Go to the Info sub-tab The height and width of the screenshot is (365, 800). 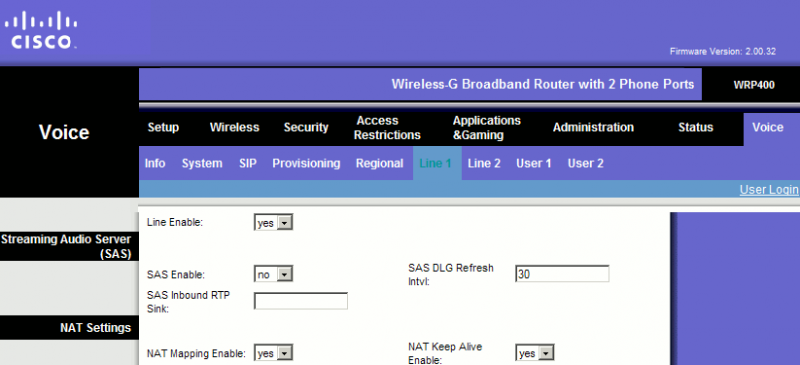pos(155,163)
